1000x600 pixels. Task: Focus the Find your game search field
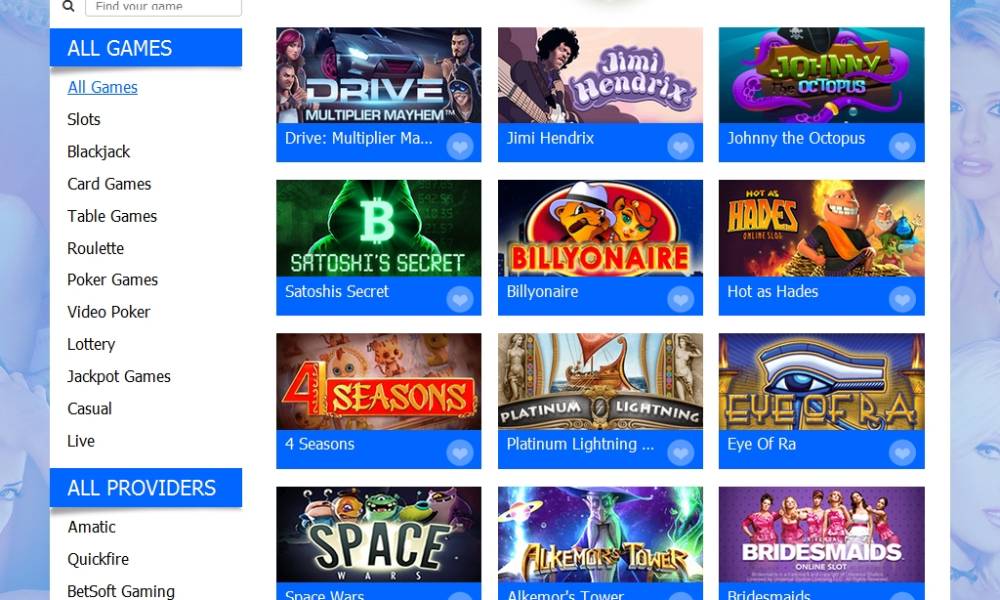163,7
